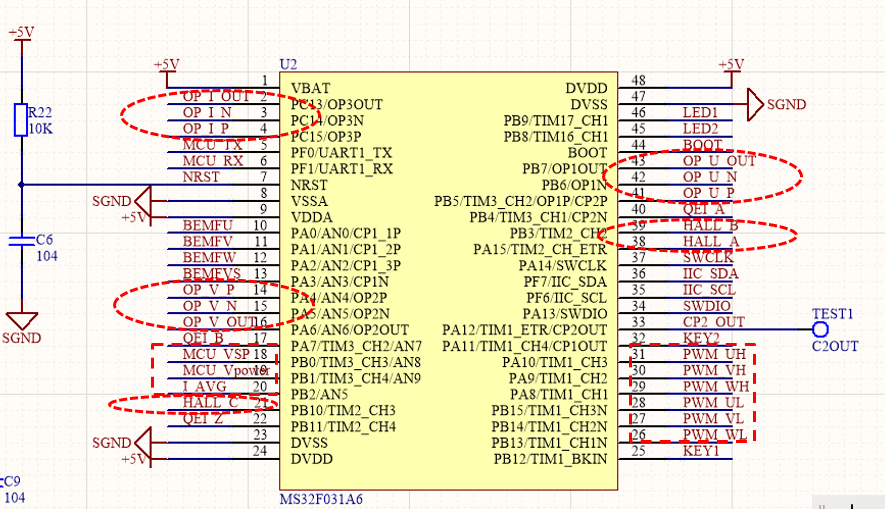Select the HALL_A net label
885x509 pixels.
[x=711, y=242]
